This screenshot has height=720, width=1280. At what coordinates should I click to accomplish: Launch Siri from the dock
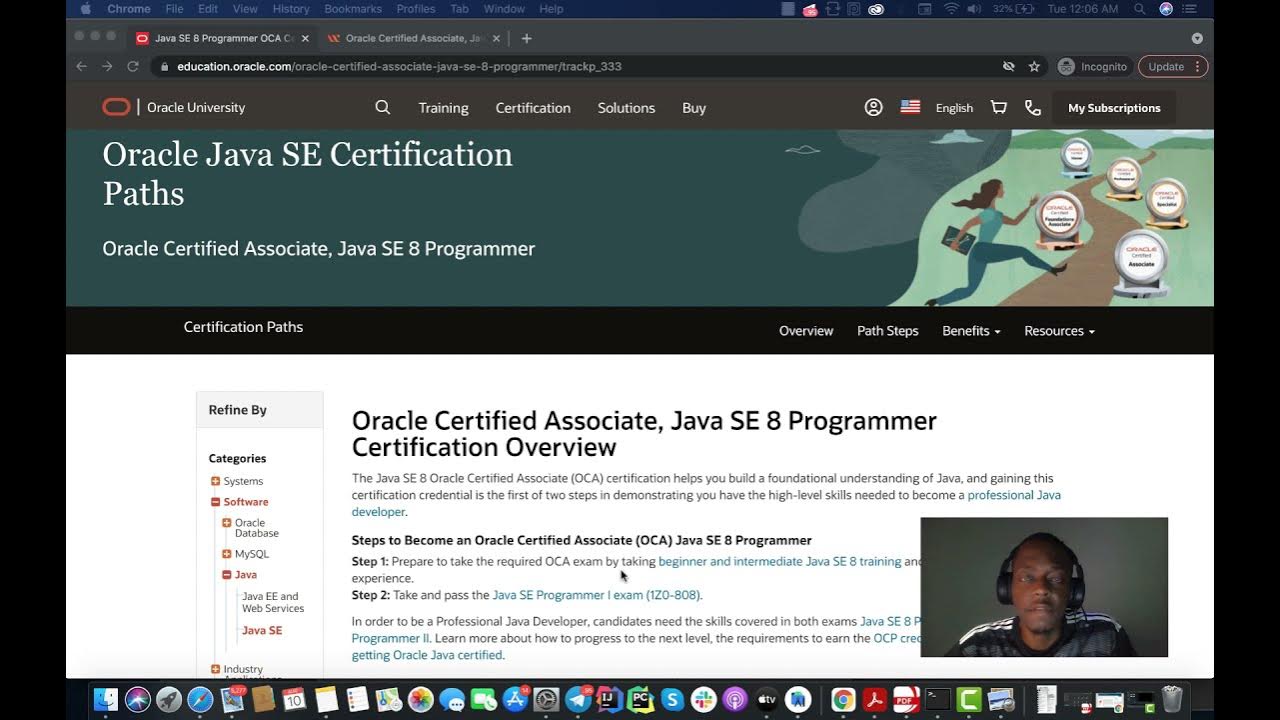[x=137, y=700]
